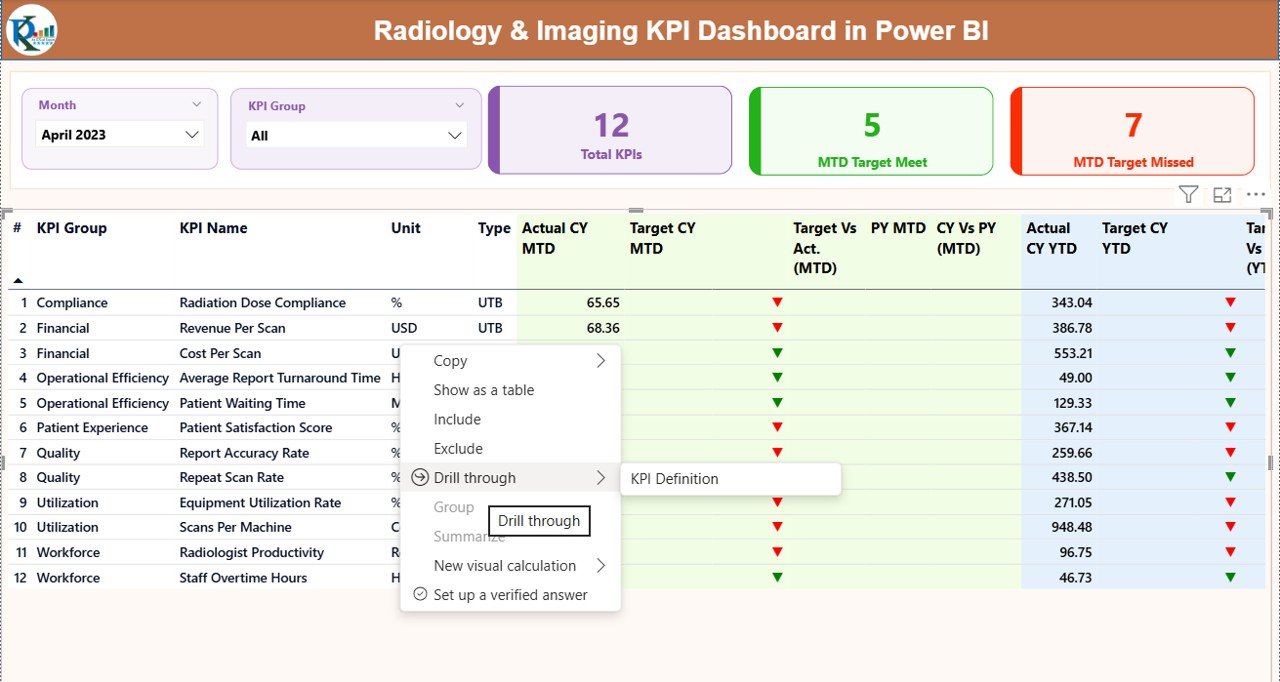
Task: Click the sort arrow under # column
Action: (x=18, y=281)
